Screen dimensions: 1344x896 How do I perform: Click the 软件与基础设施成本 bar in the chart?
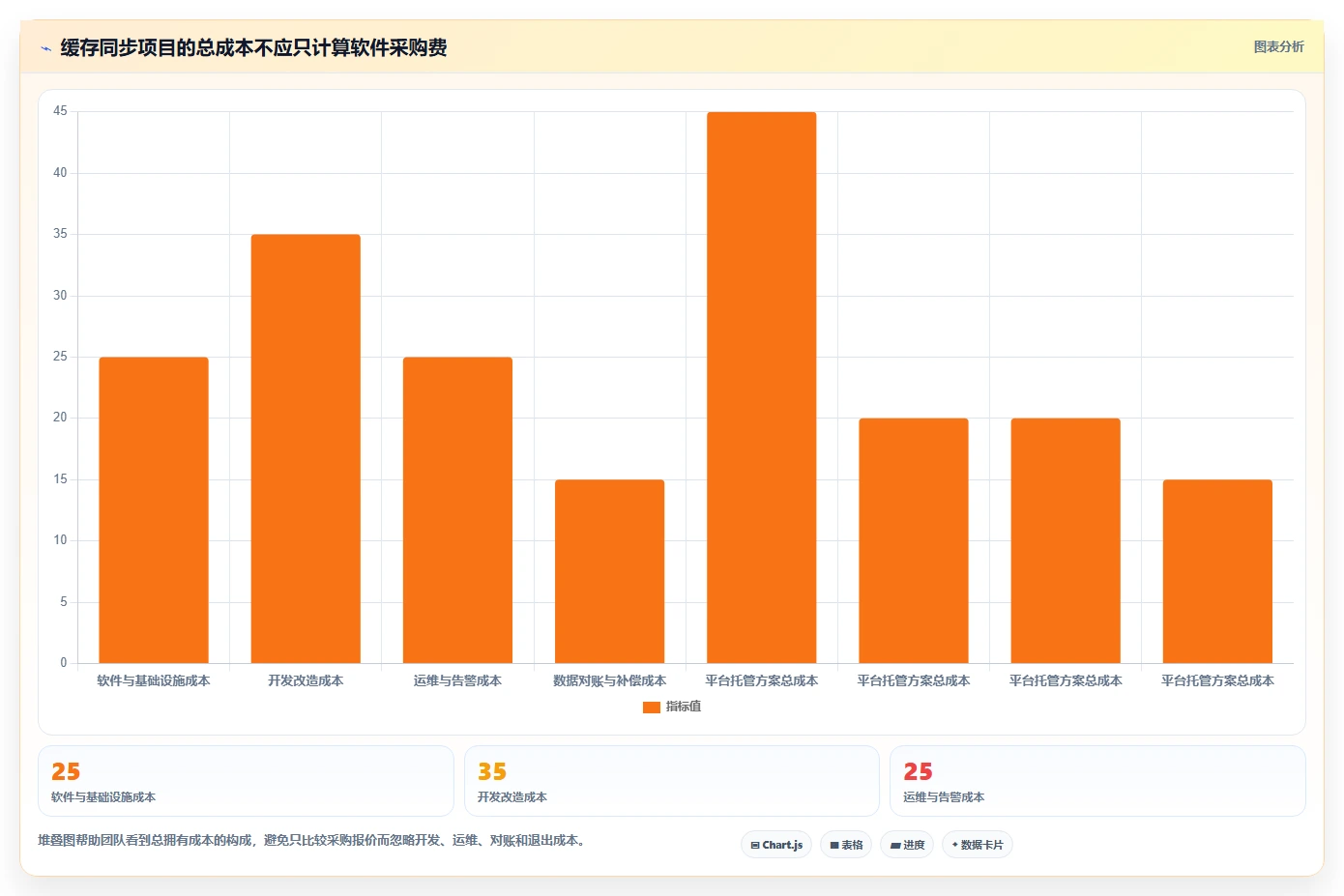[x=154, y=510]
